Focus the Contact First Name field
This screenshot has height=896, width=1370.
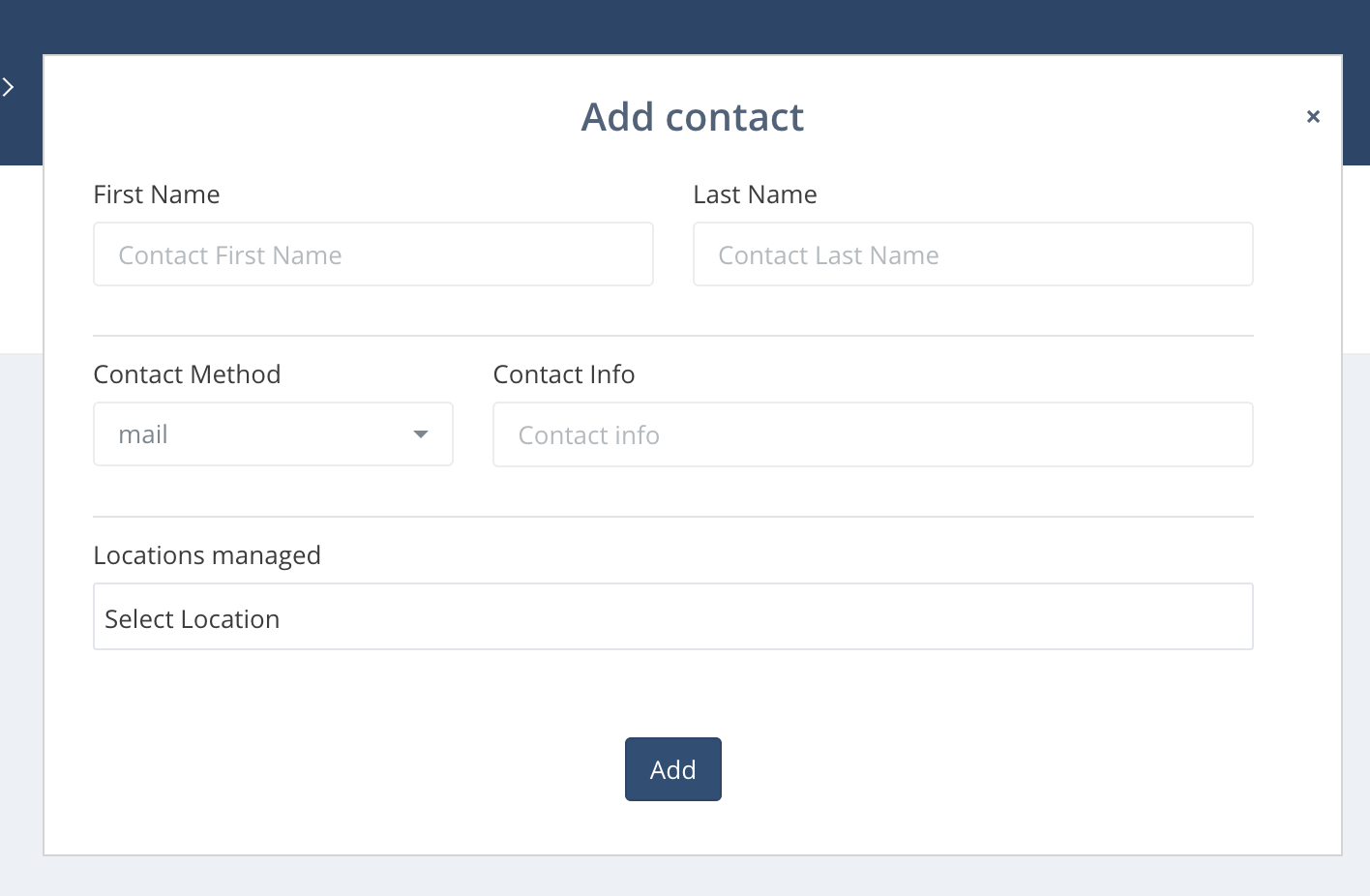[x=372, y=255]
